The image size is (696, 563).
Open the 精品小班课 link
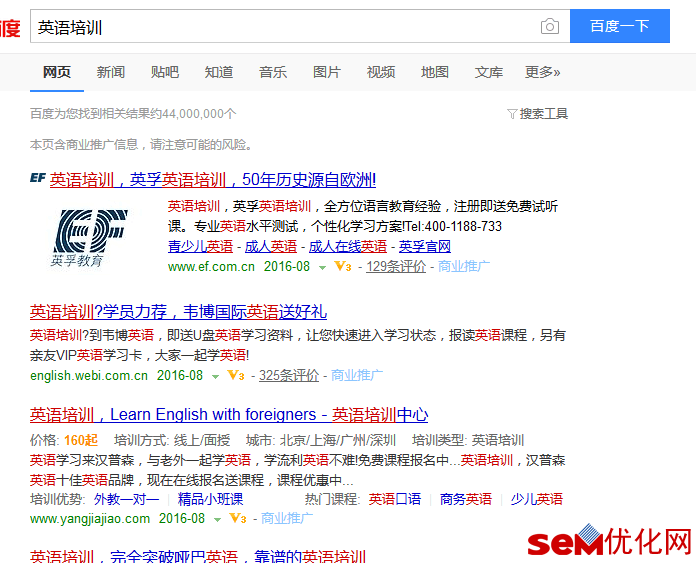click(x=210, y=500)
